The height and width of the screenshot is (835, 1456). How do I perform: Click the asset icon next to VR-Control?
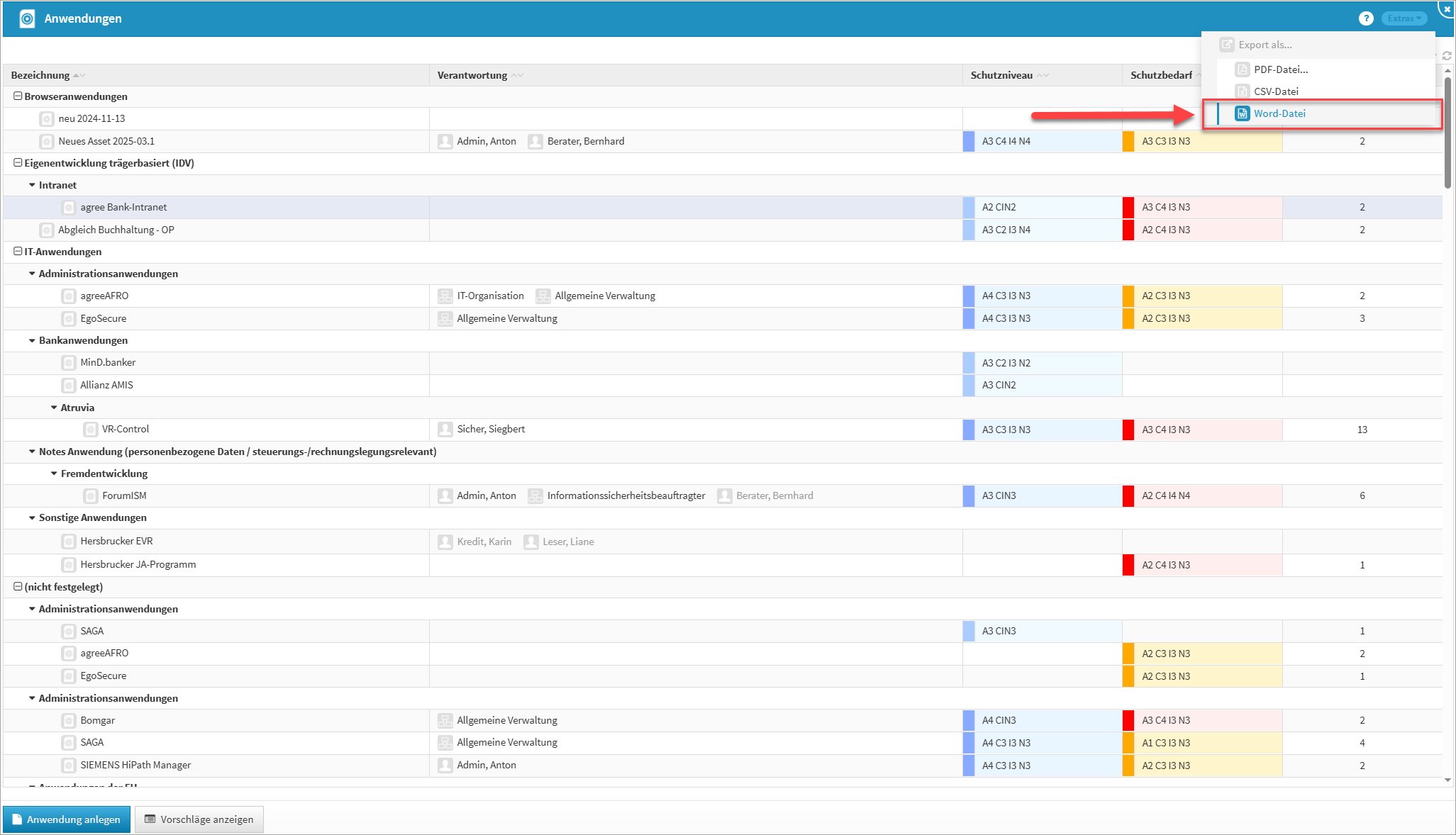(91, 430)
